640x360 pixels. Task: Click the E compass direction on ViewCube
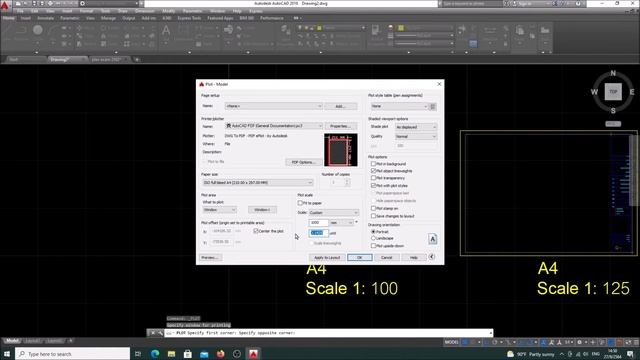(x=632, y=92)
